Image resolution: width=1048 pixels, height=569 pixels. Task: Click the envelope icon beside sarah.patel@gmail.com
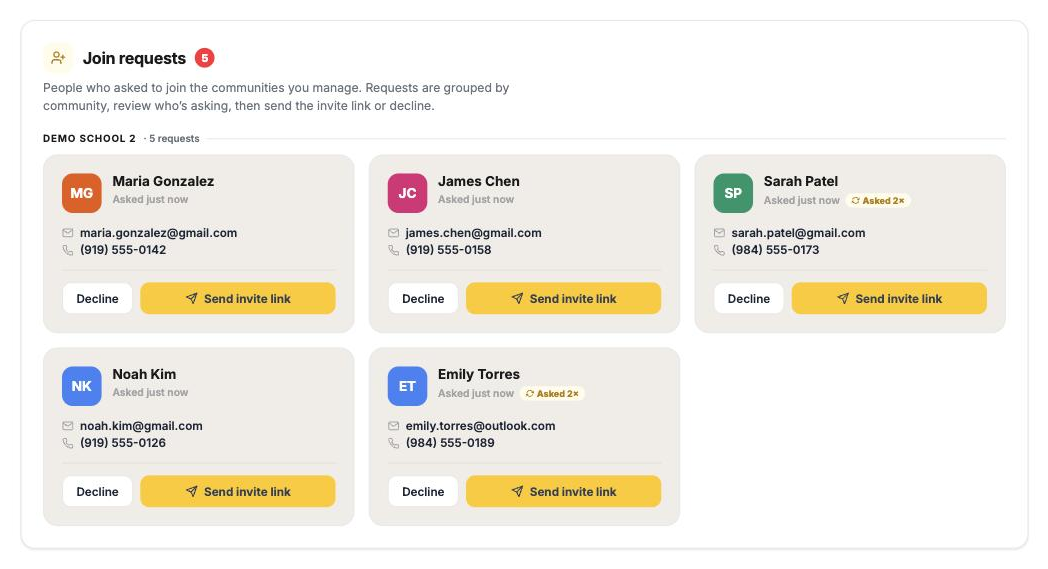[x=719, y=233]
